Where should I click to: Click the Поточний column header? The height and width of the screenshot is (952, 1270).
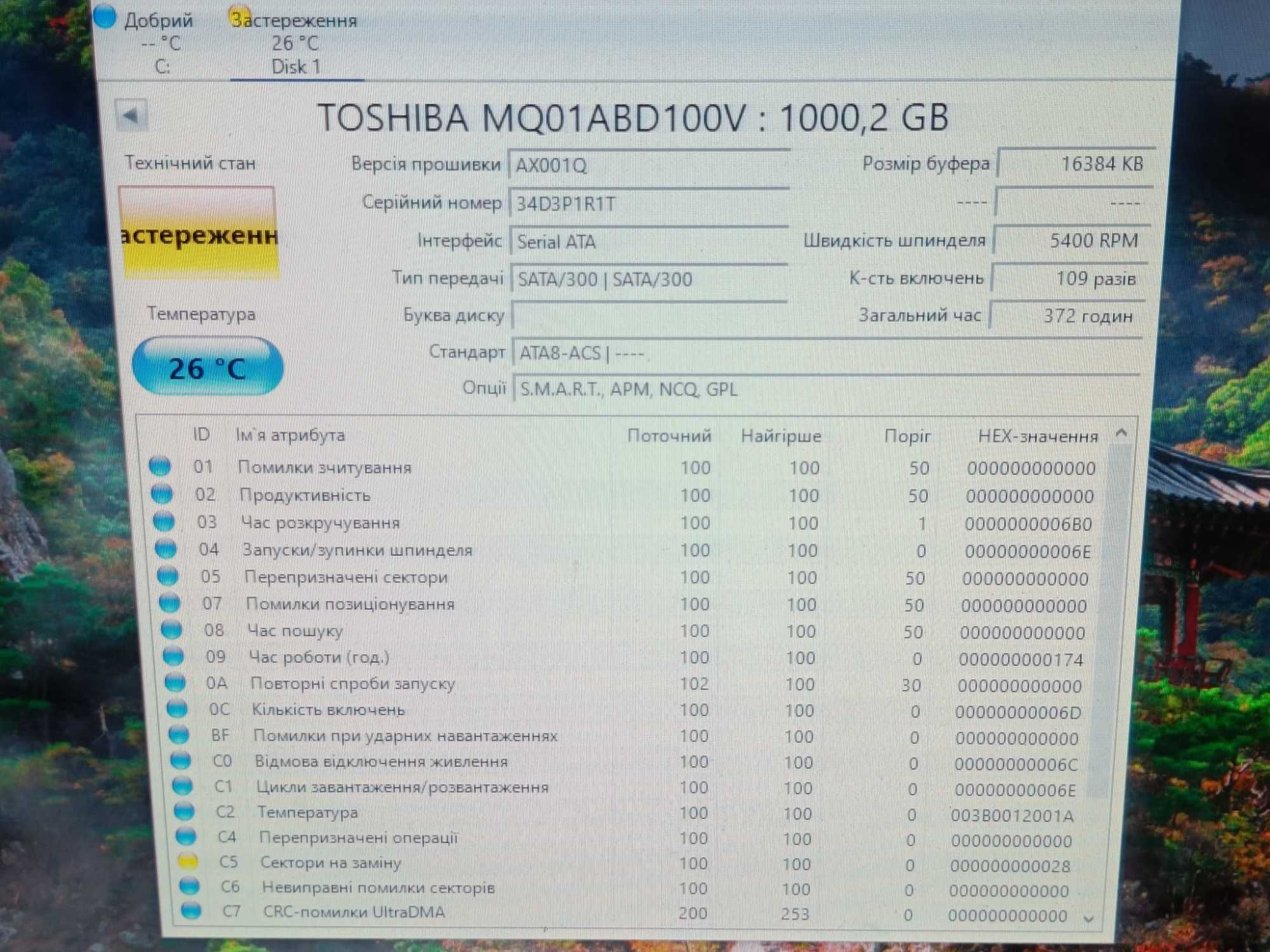coord(669,436)
